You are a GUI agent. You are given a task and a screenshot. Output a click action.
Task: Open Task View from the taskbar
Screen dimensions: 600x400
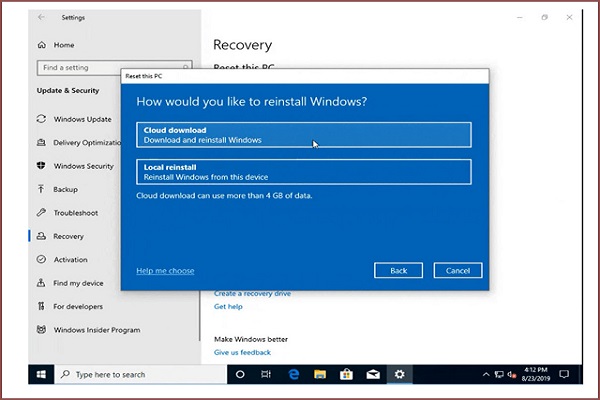click(x=266, y=374)
